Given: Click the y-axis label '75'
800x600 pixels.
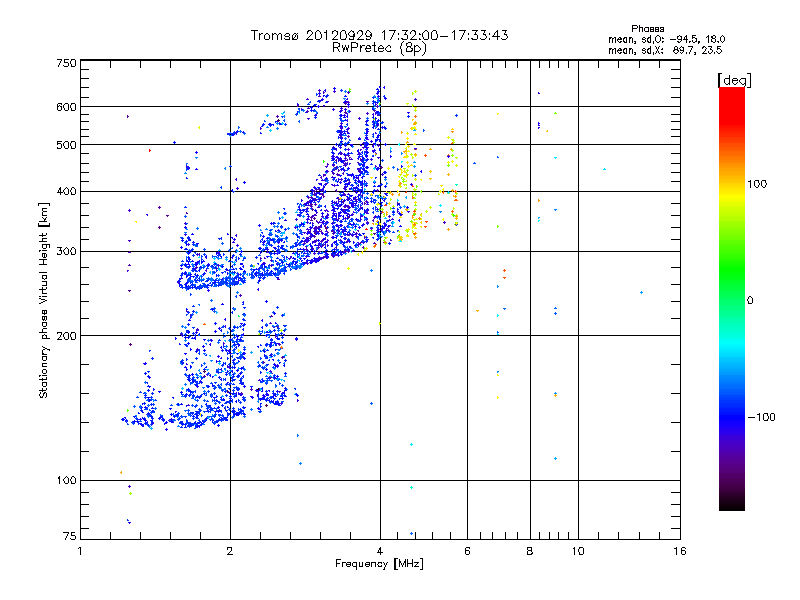Looking at the screenshot, I should [x=70, y=536].
